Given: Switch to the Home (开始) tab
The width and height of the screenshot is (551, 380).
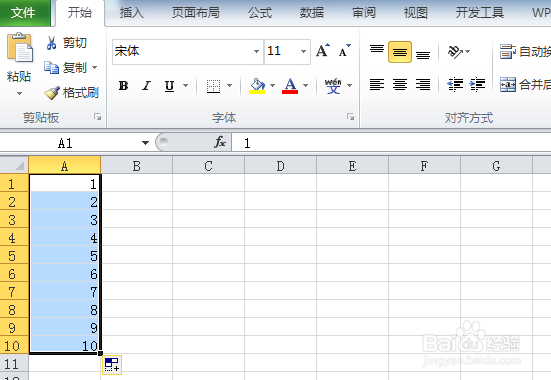Looking at the screenshot, I should coord(80,13).
